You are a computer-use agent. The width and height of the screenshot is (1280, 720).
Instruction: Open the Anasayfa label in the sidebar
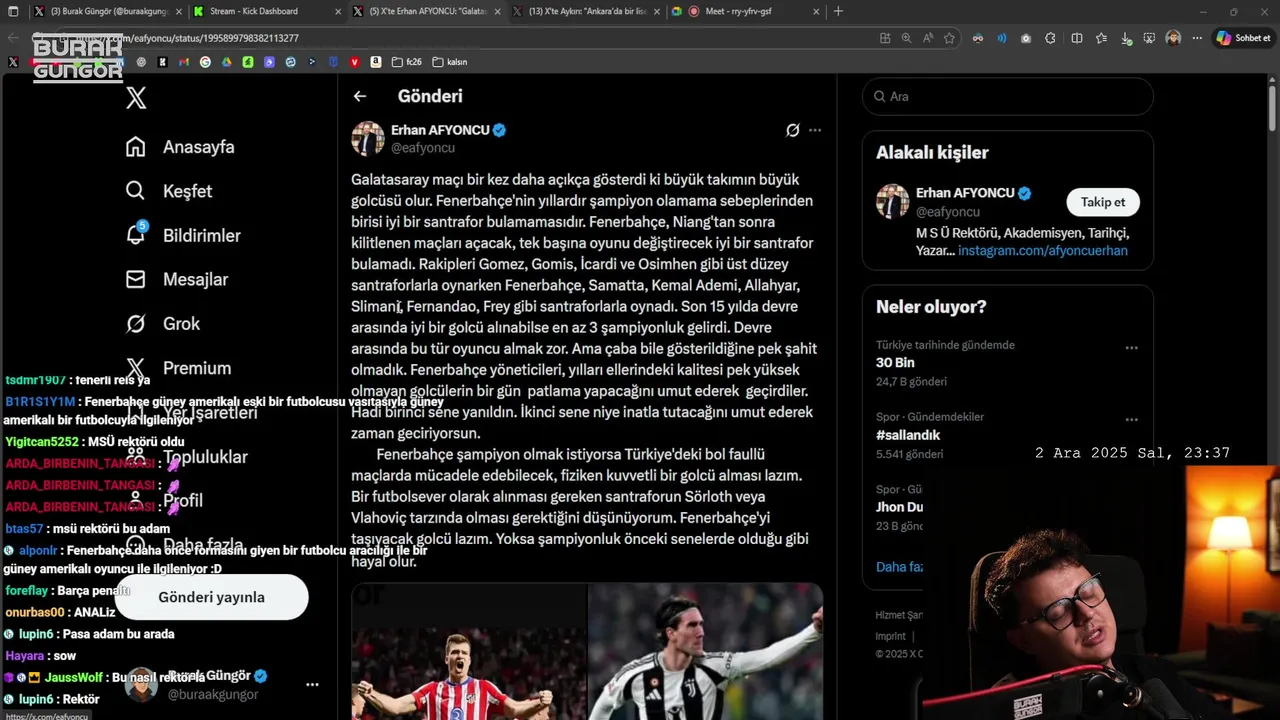199,147
